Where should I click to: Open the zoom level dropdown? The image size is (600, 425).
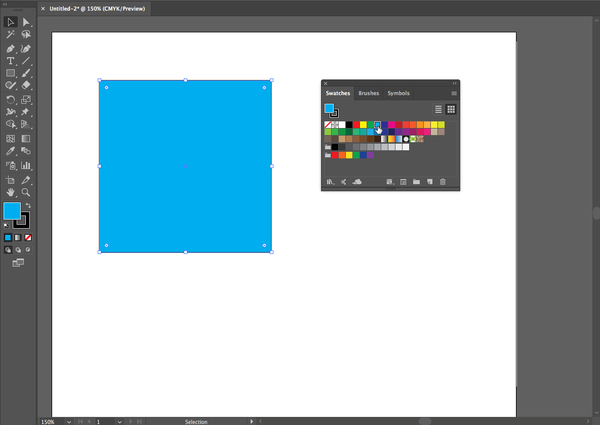point(67,422)
